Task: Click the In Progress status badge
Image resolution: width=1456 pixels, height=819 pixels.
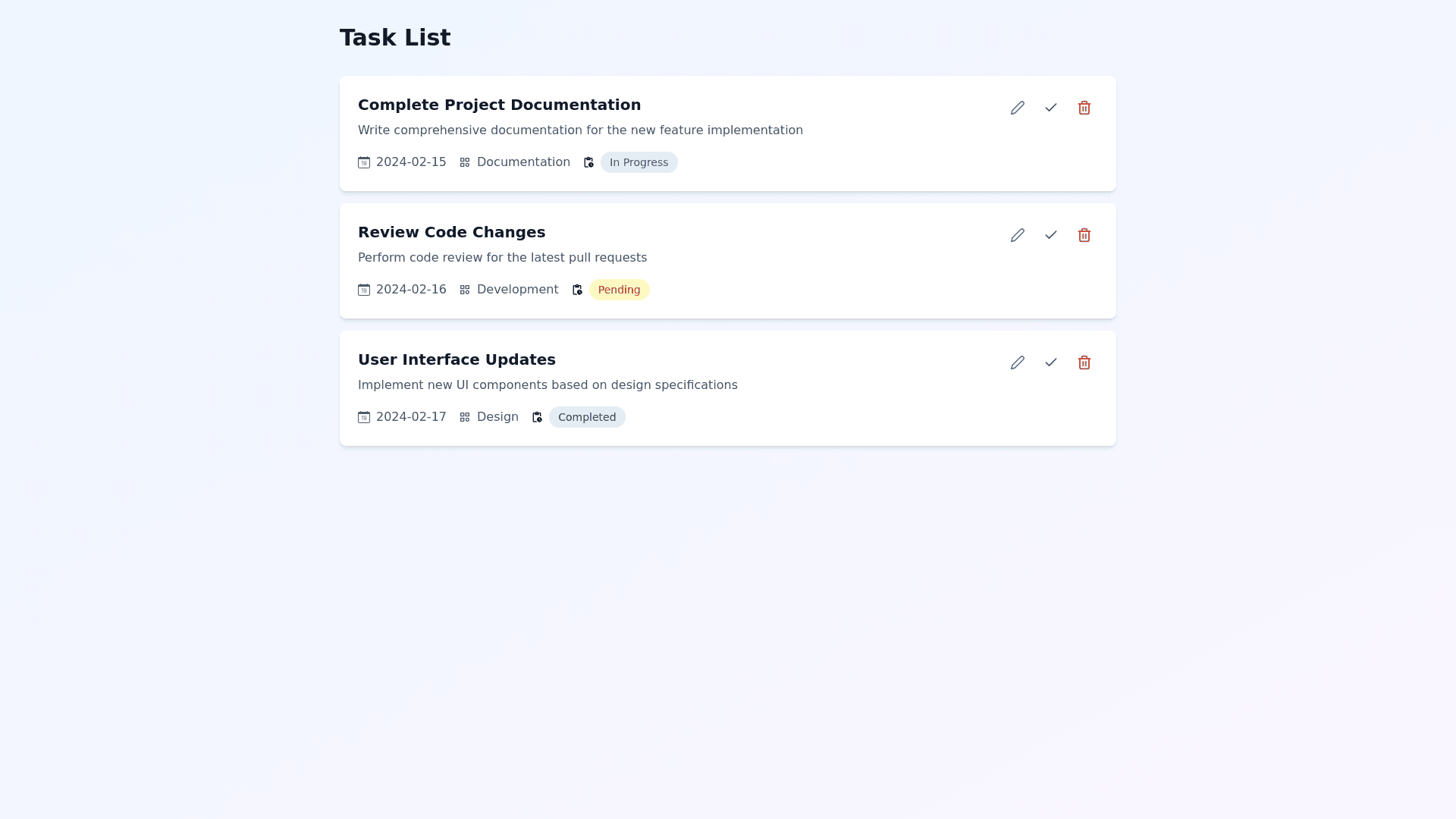Action: tap(639, 162)
